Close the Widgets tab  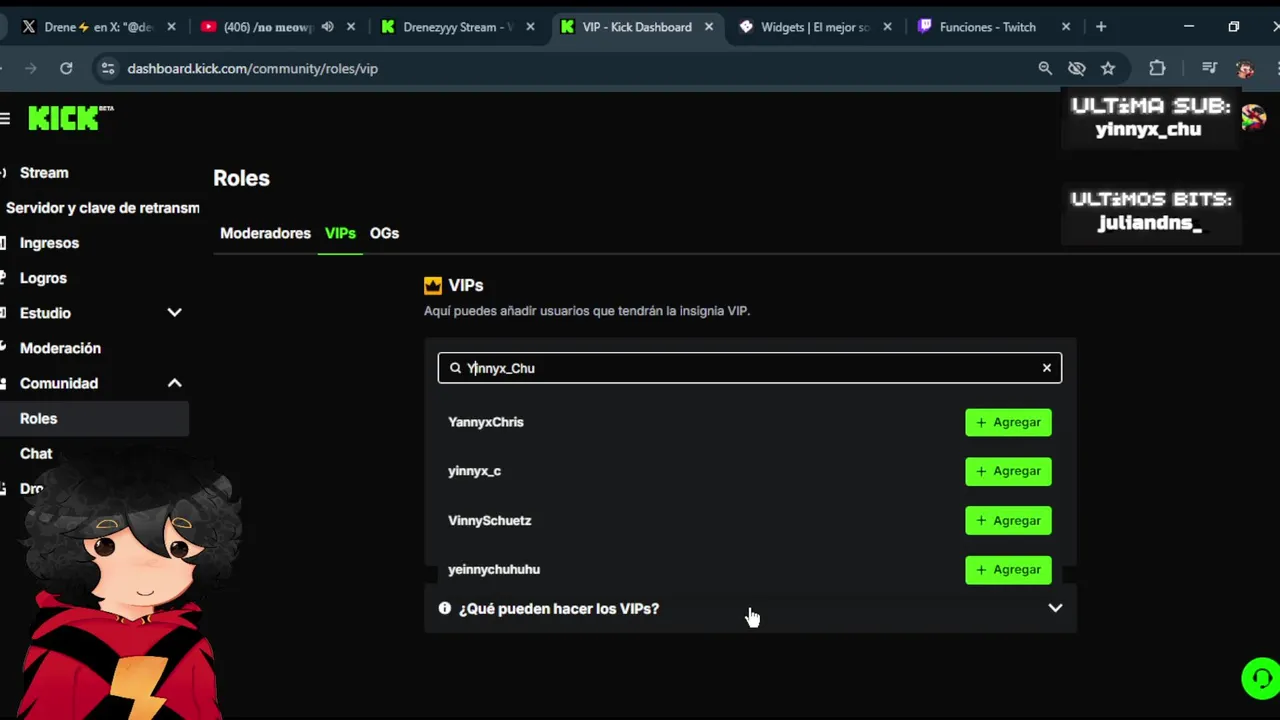click(x=887, y=27)
